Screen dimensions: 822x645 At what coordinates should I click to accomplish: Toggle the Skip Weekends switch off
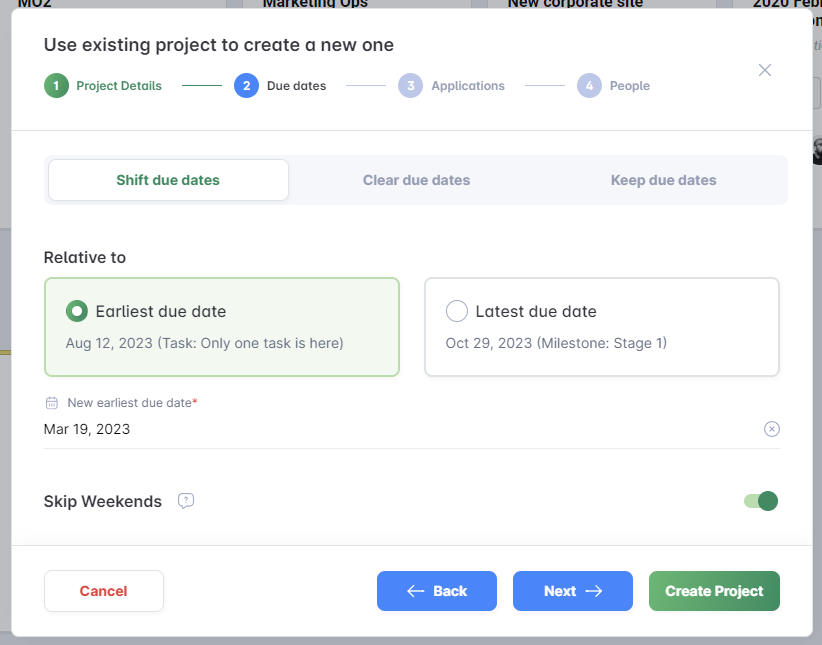pos(761,501)
